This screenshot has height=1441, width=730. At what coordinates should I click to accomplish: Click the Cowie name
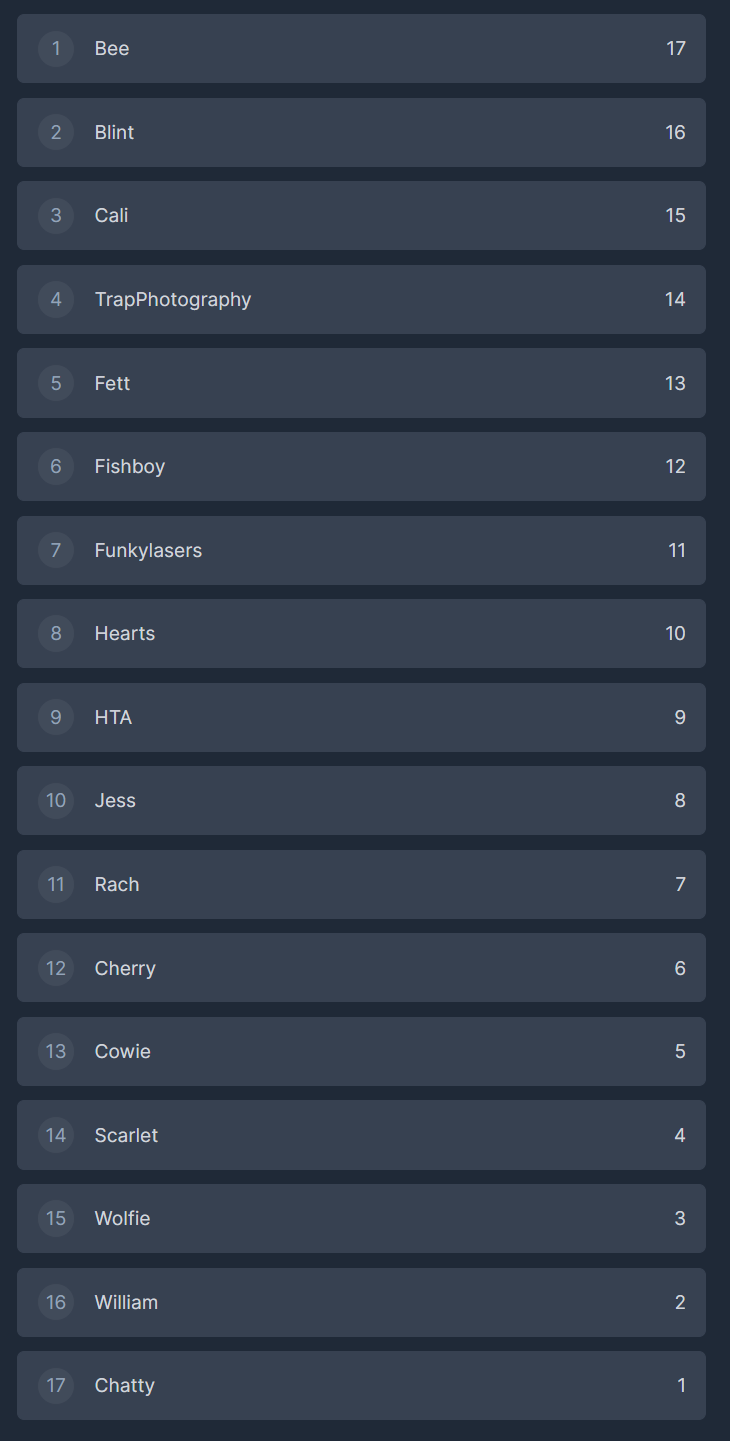click(x=123, y=1051)
